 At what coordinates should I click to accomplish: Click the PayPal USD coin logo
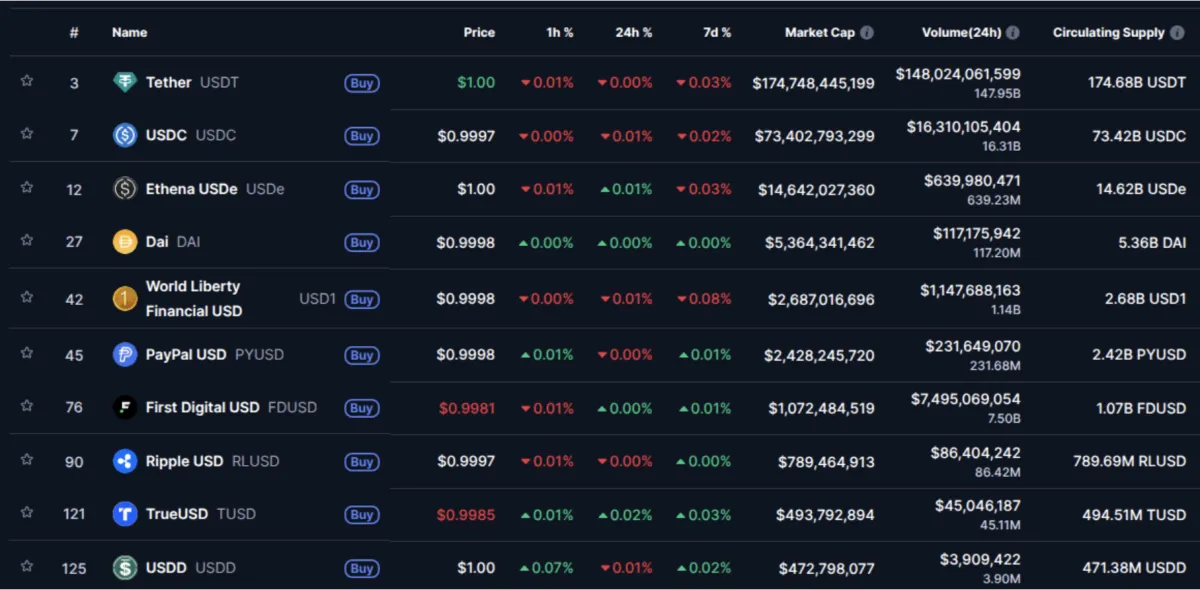coord(125,354)
